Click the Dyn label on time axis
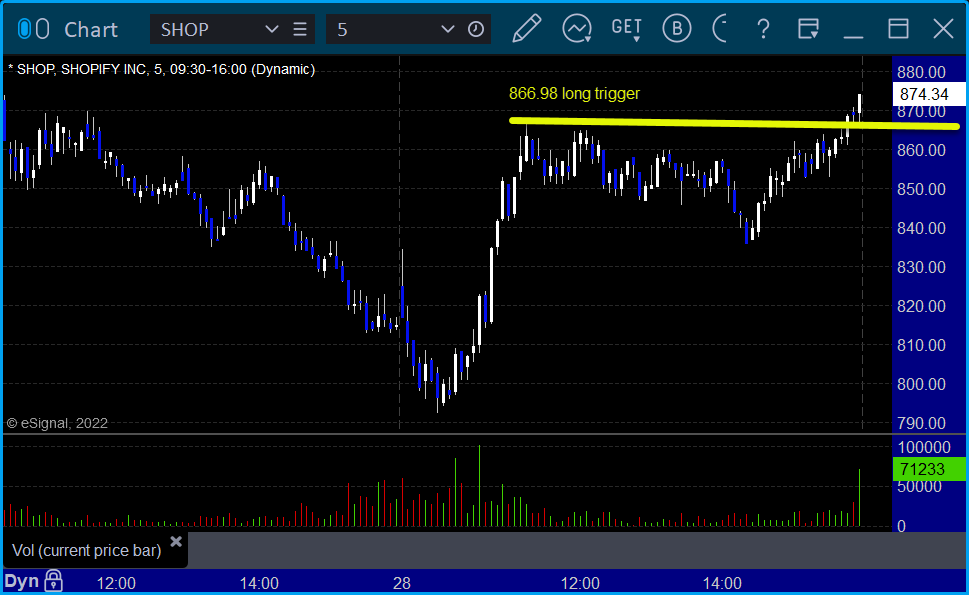This screenshot has height=595, width=969. (22, 581)
